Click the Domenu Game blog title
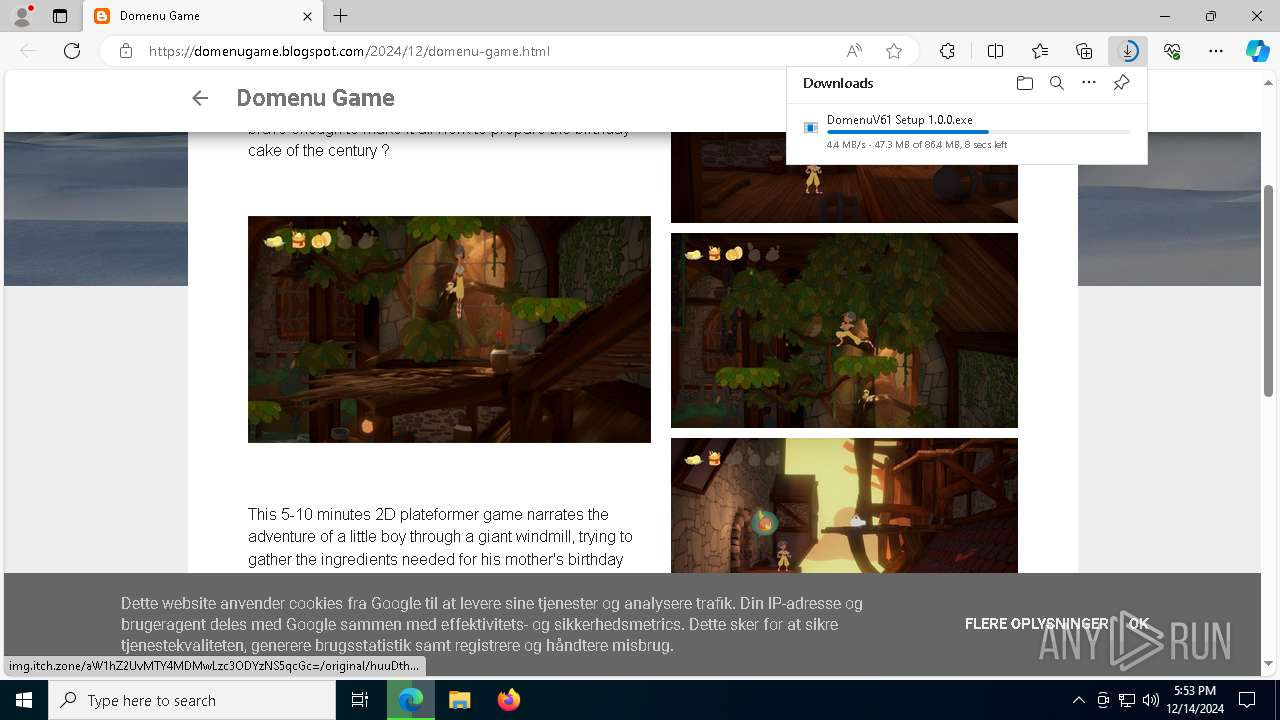 coord(315,98)
